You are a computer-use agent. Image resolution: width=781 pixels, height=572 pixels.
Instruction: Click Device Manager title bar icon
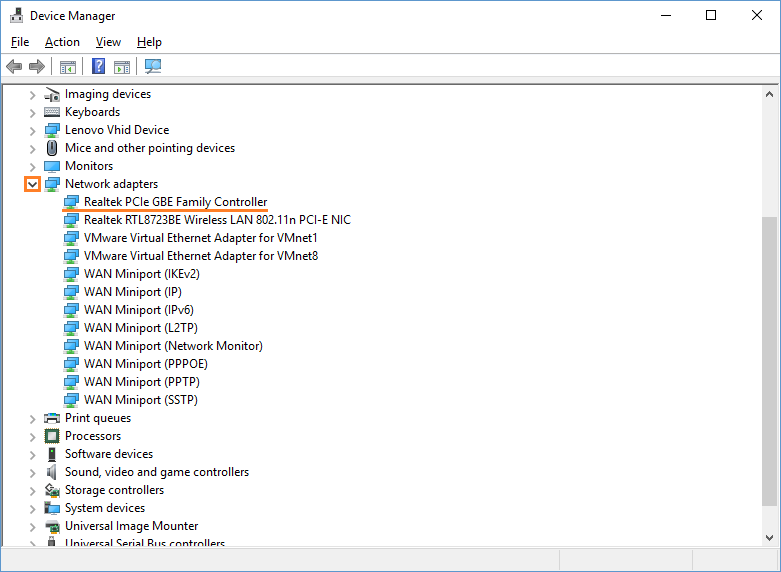pyautogui.click(x=16, y=15)
